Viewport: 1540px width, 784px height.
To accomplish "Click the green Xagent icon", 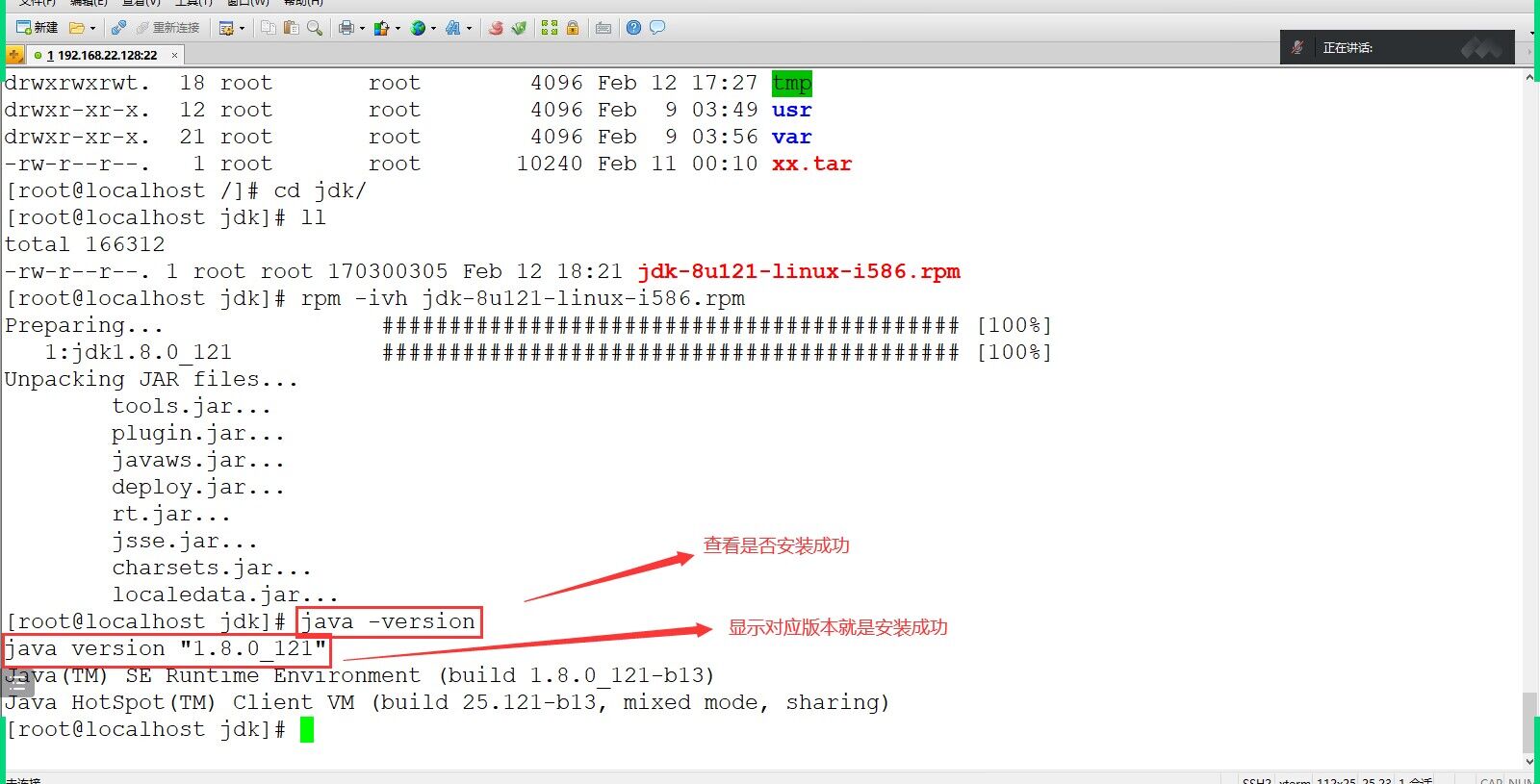I will click(x=519, y=28).
